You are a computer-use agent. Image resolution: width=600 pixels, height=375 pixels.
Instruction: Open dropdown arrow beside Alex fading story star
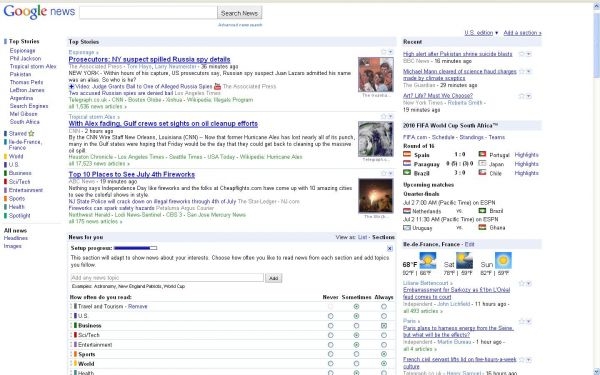tap(390, 116)
